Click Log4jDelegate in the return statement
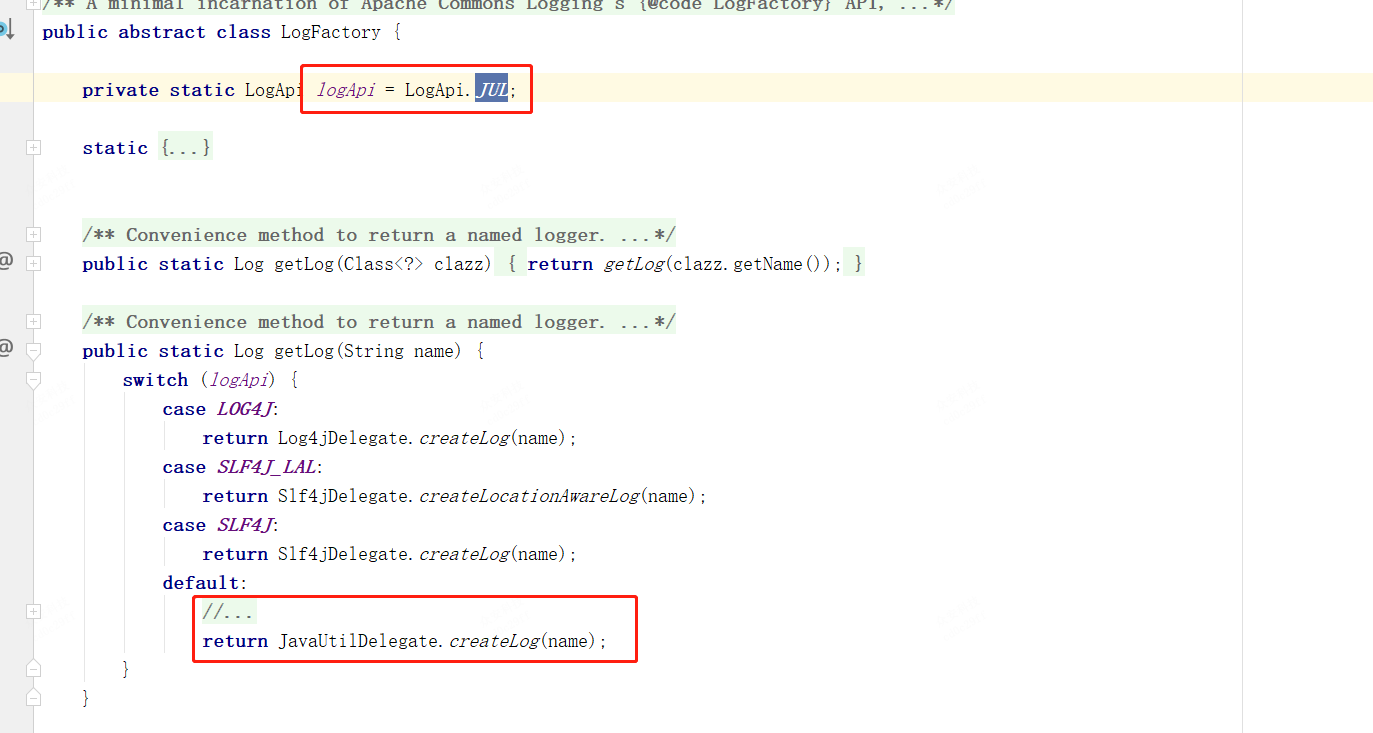This screenshot has height=733, width=1373. (343, 438)
